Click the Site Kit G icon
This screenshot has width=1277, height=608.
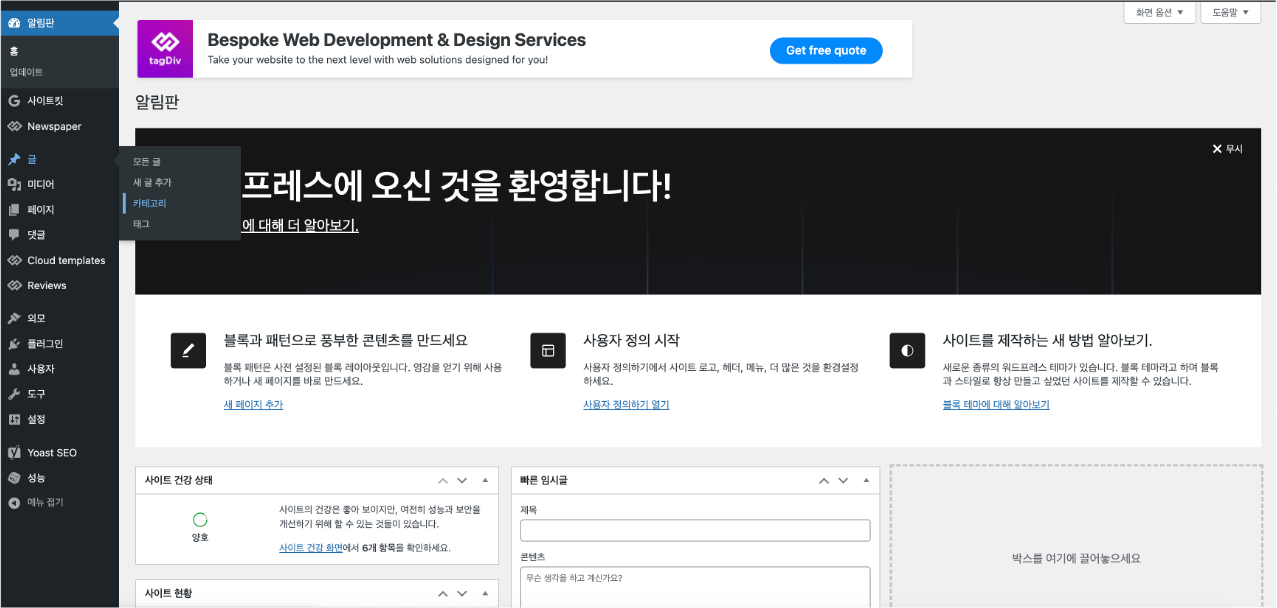[14, 101]
